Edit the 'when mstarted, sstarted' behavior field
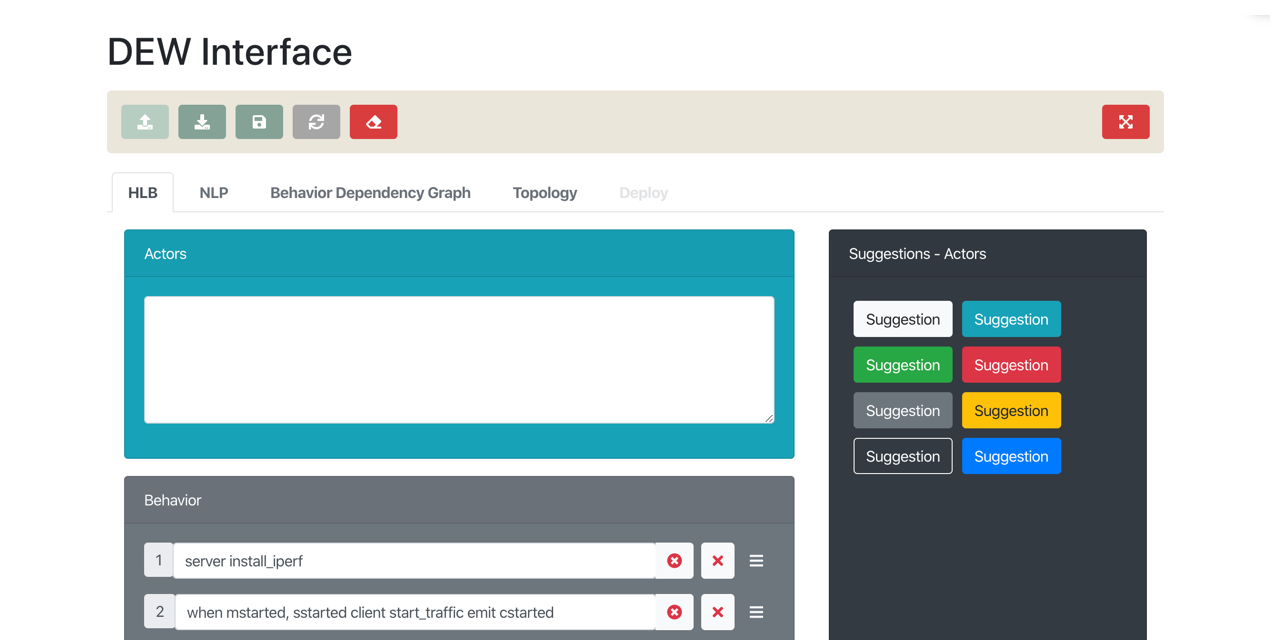Screen dimensions: 1280x640 pyautogui.click(x=415, y=612)
